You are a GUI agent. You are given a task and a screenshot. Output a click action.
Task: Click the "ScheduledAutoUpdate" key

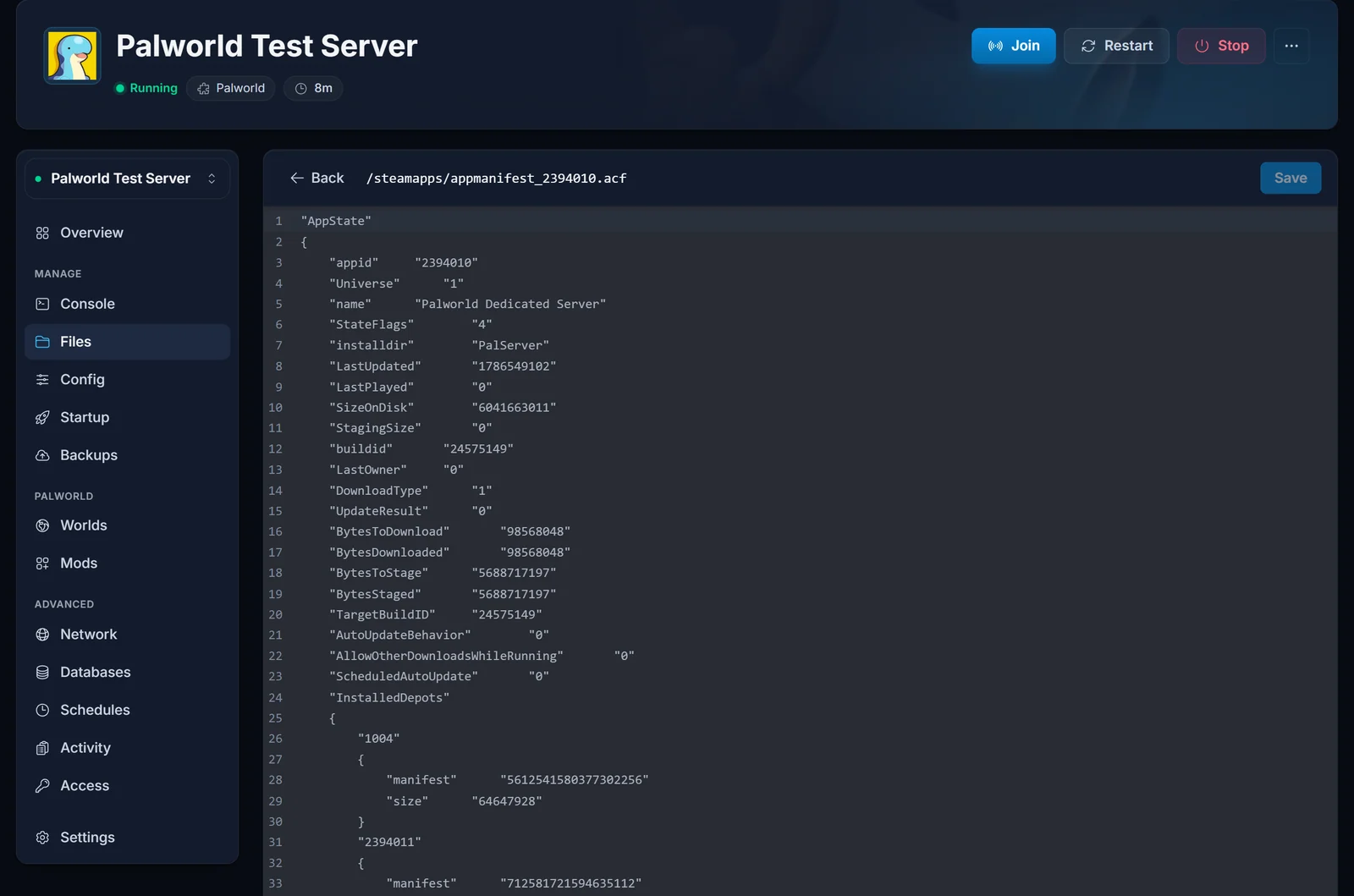coord(404,676)
